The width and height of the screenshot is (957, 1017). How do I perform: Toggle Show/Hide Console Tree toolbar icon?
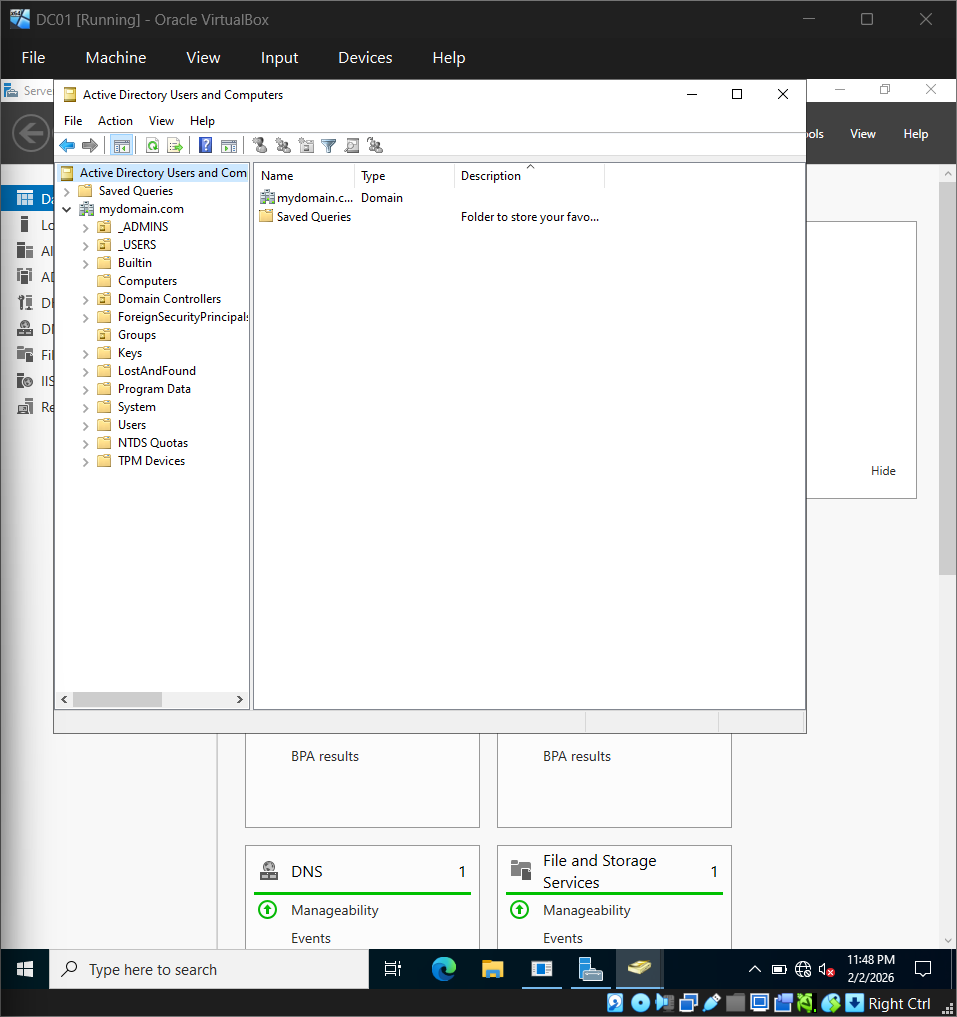coord(121,146)
